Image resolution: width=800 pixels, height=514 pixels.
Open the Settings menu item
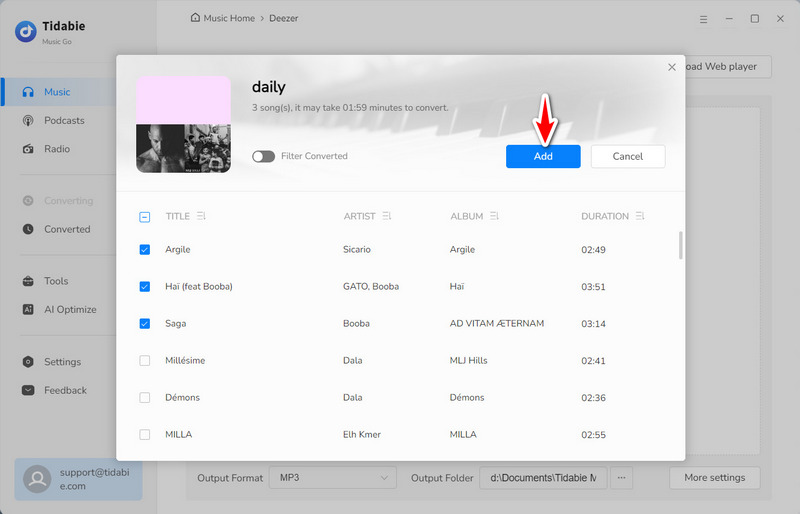pyautogui.click(x=62, y=362)
